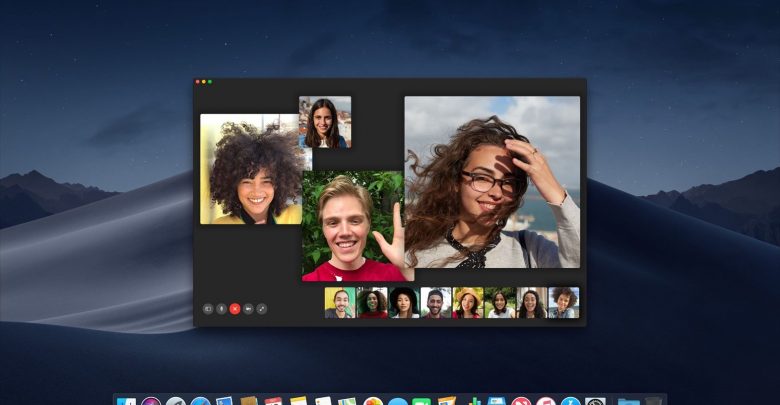
Task: Minimize the FaceTime window with yellow button
Action: tap(203, 82)
